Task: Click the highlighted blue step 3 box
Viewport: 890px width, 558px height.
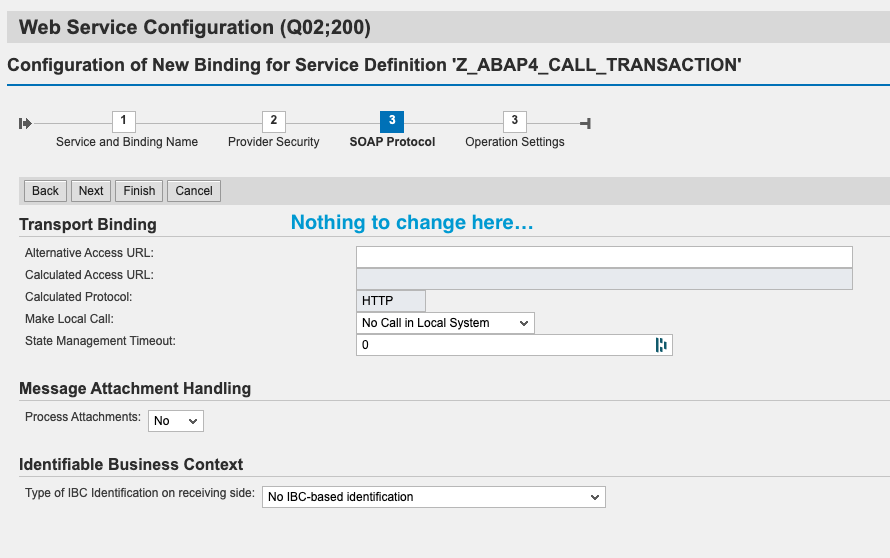Action: coord(392,121)
